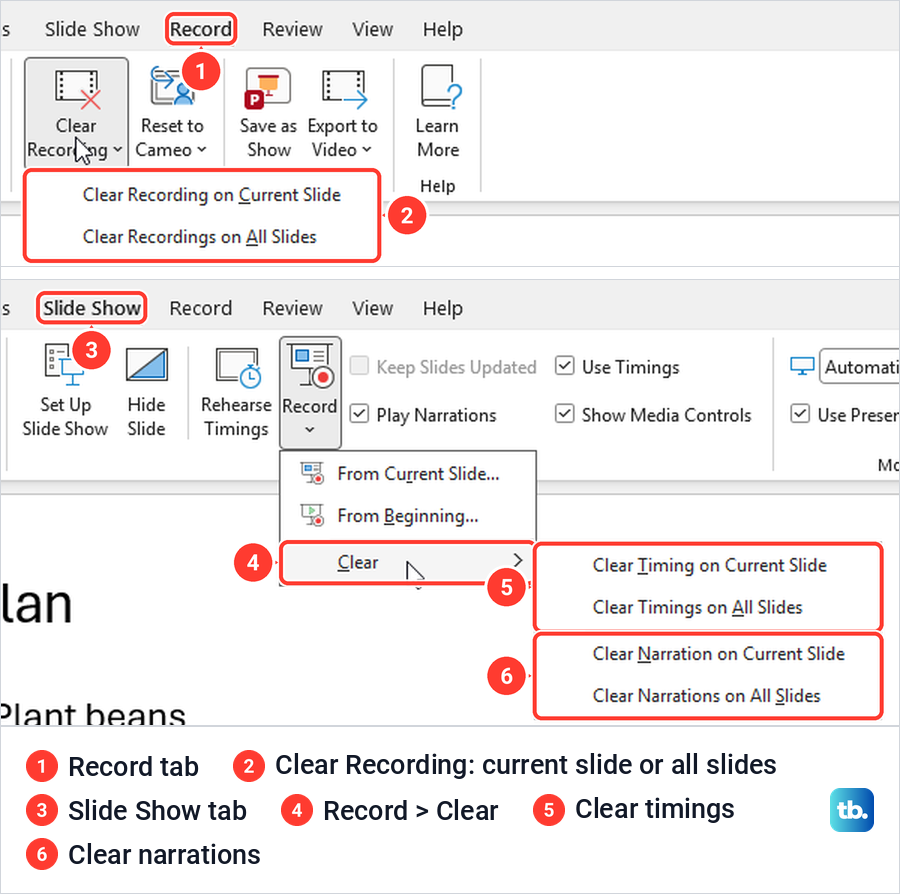The width and height of the screenshot is (900, 894).
Task: Open the View tab in upper ribbon
Action: pyautogui.click(x=373, y=29)
